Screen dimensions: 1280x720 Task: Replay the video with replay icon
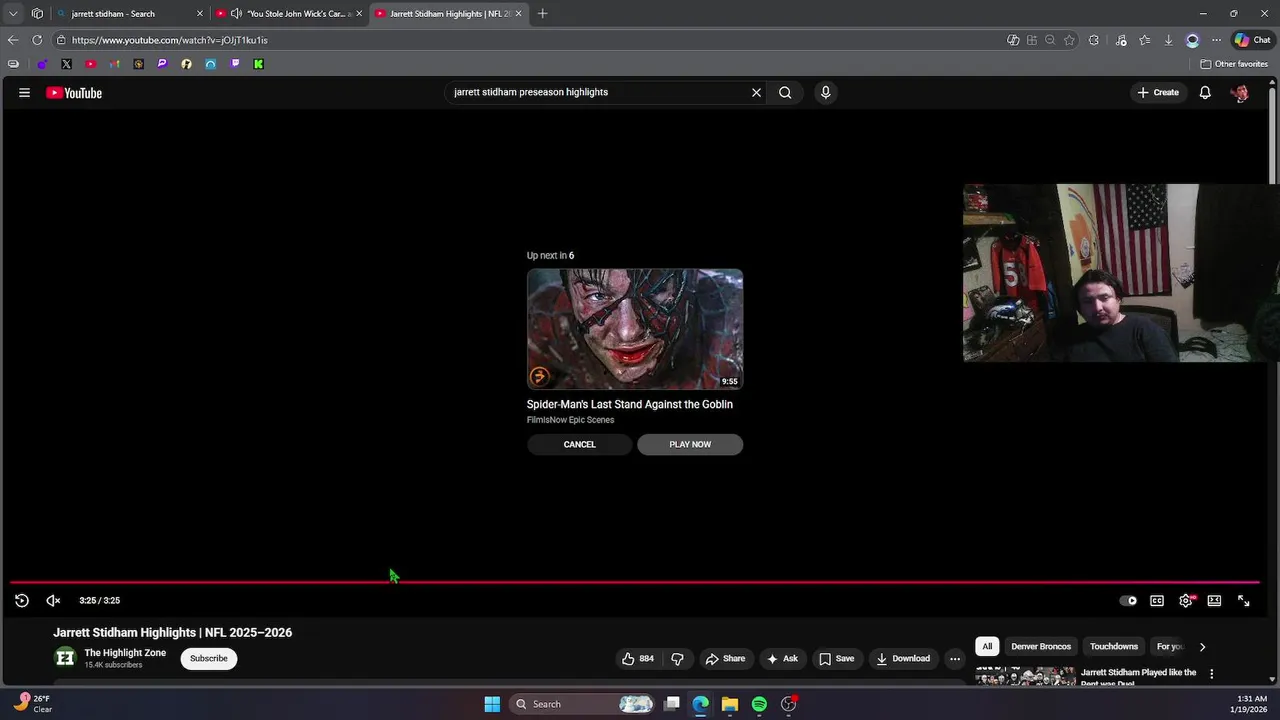[22, 600]
